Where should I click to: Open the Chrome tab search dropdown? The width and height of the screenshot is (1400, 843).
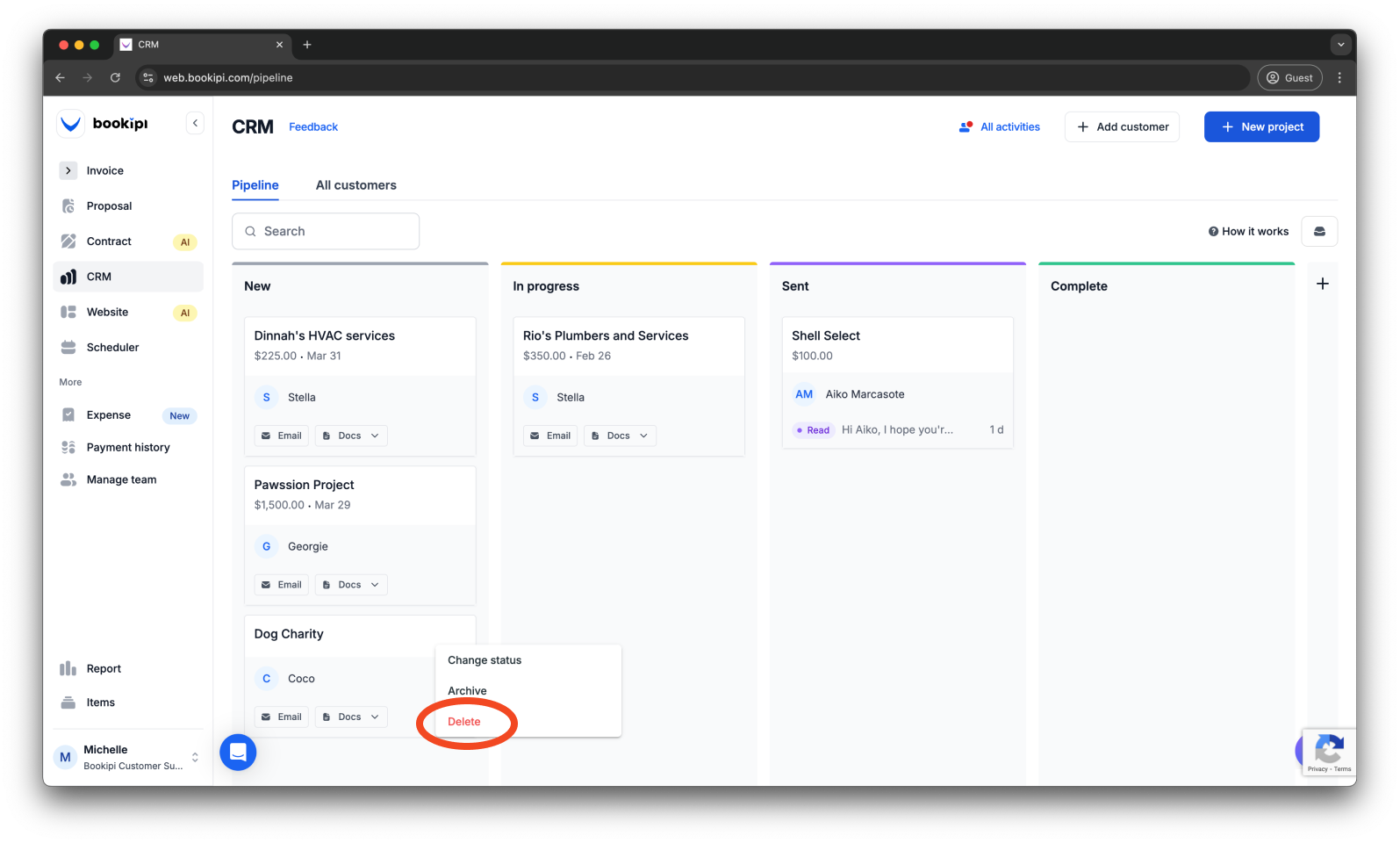pyautogui.click(x=1340, y=44)
